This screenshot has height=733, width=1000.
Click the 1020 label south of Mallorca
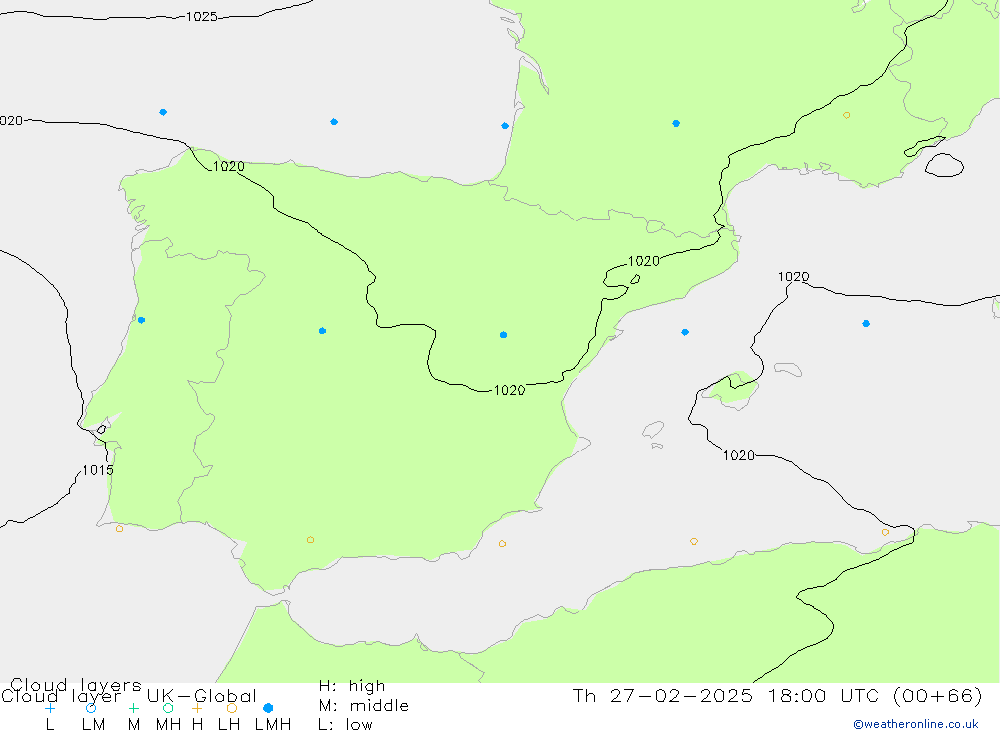tap(739, 455)
